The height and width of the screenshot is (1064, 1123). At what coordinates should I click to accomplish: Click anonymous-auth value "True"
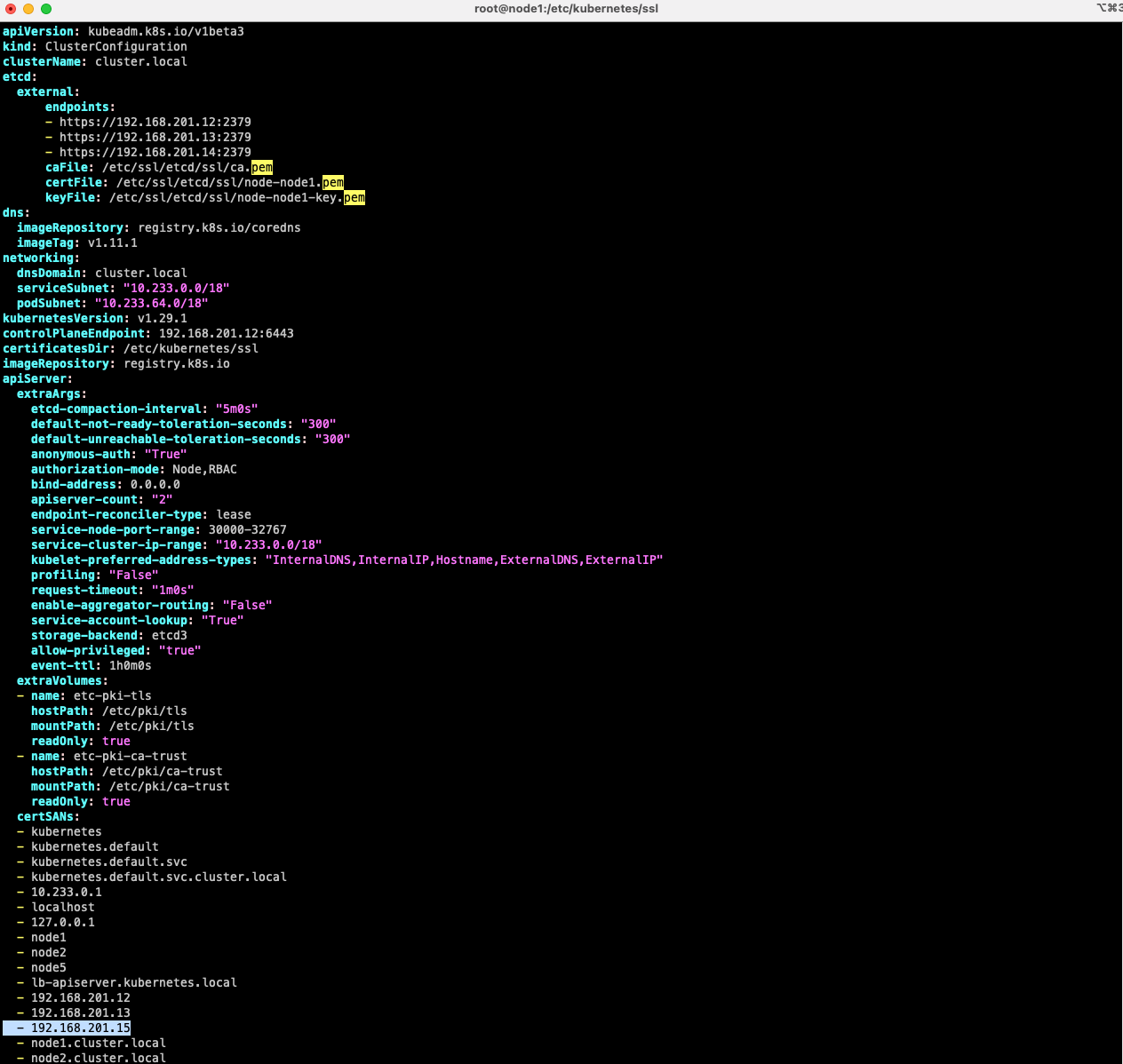166,454
